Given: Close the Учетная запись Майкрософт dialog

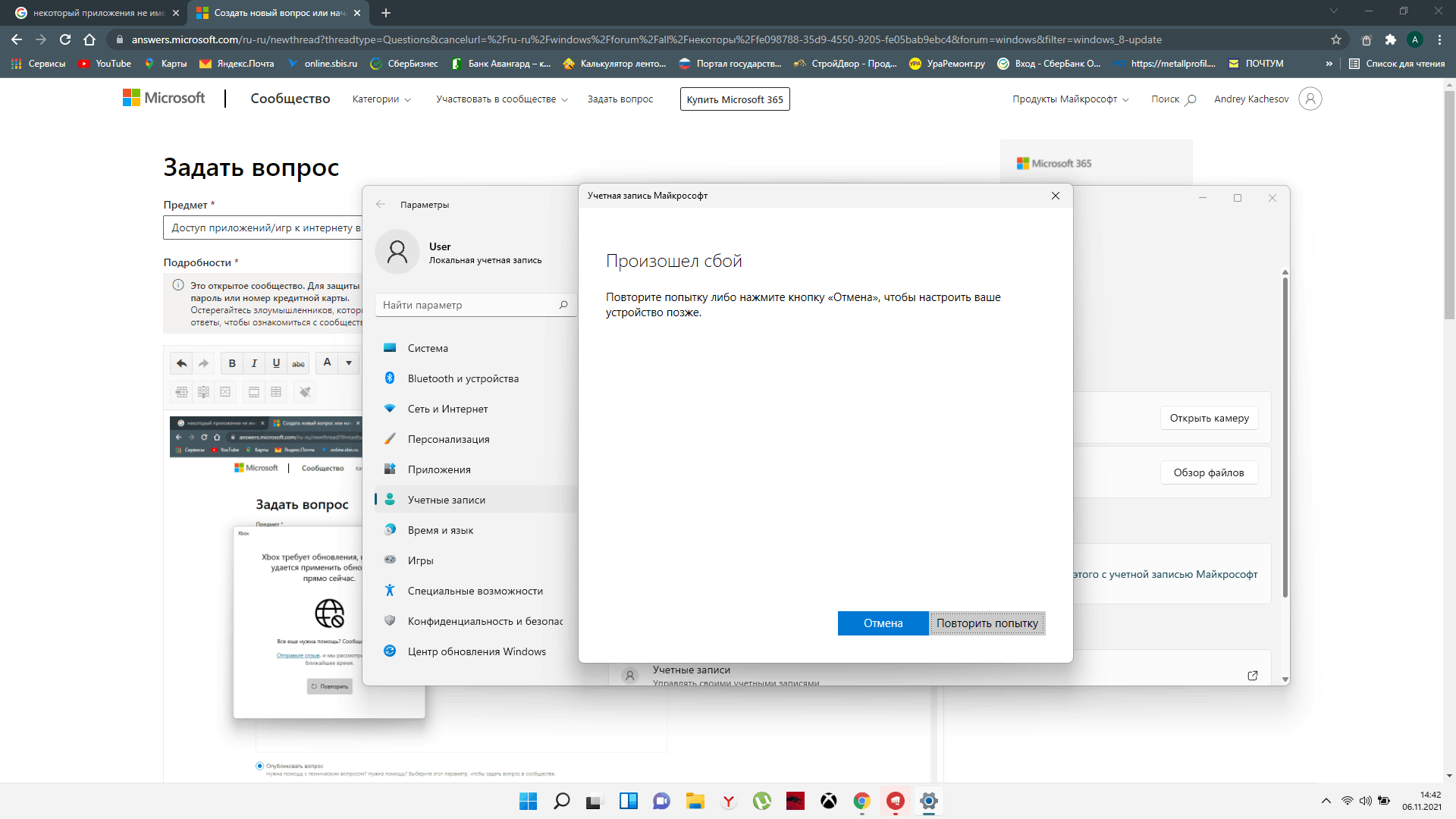Looking at the screenshot, I should click(x=1055, y=196).
